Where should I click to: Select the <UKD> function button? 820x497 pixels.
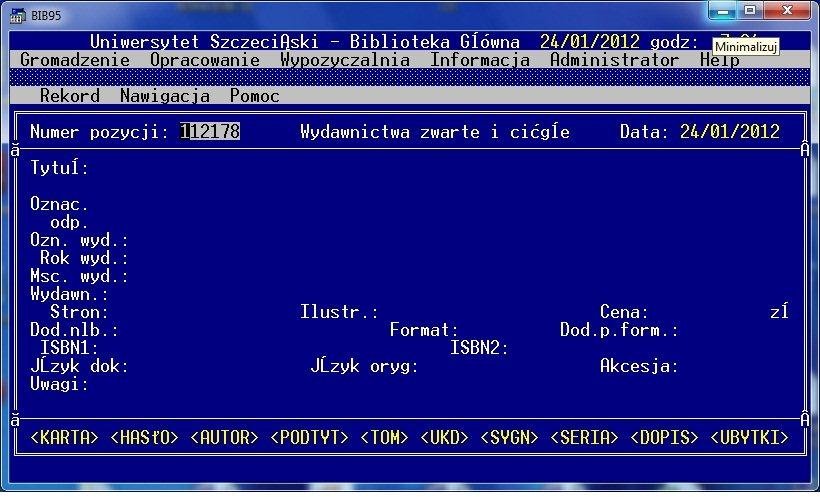445,437
